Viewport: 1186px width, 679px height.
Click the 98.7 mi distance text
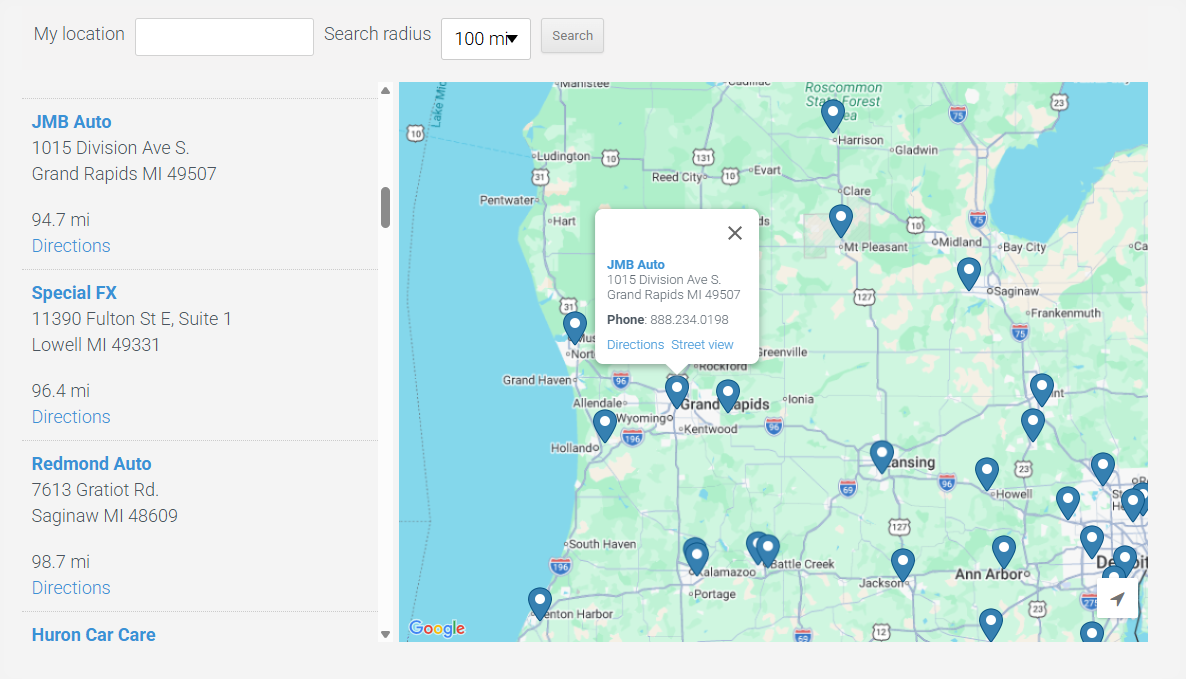(61, 562)
